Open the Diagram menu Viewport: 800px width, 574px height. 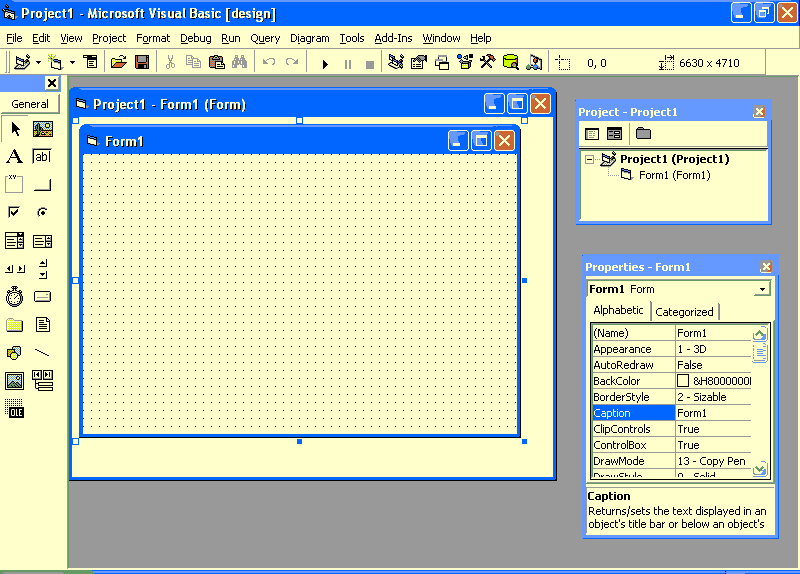(x=309, y=38)
